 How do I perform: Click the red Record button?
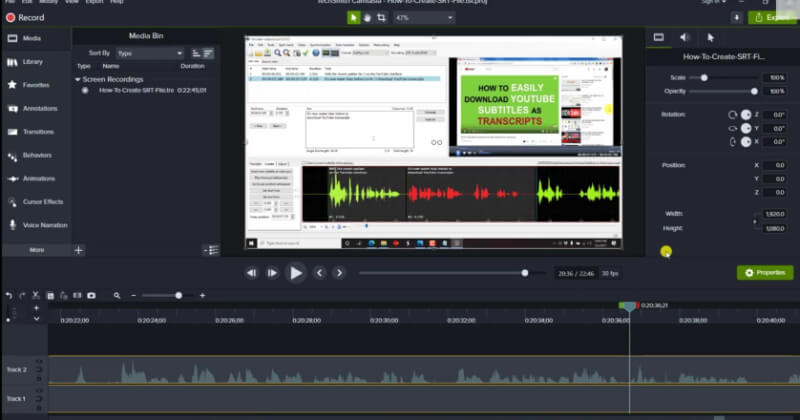pyautogui.click(x=25, y=17)
